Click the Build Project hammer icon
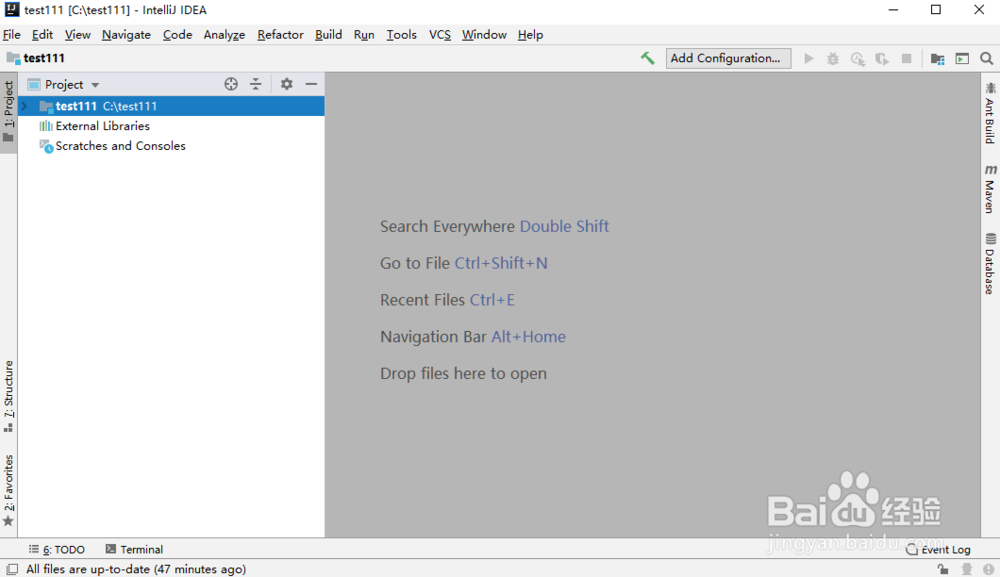 pyautogui.click(x=648, y=58)
